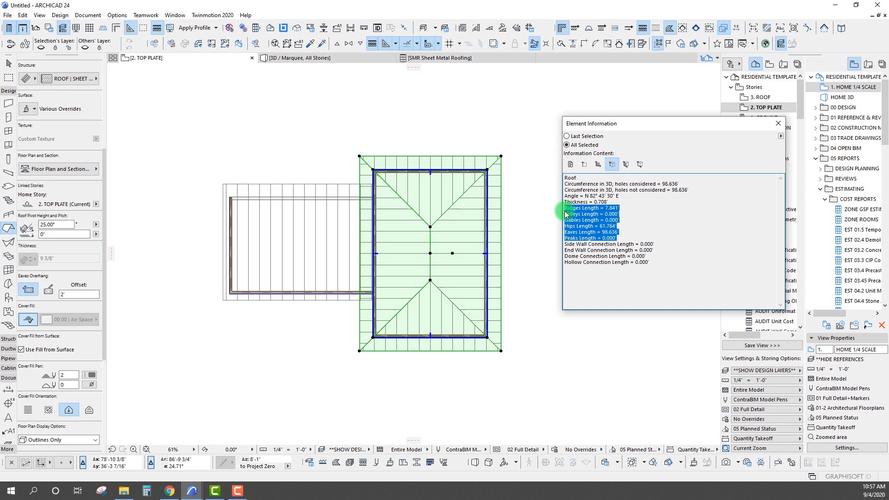
Task: Toggle Use Fill from Surface checkbox
Action: point(22,349)
